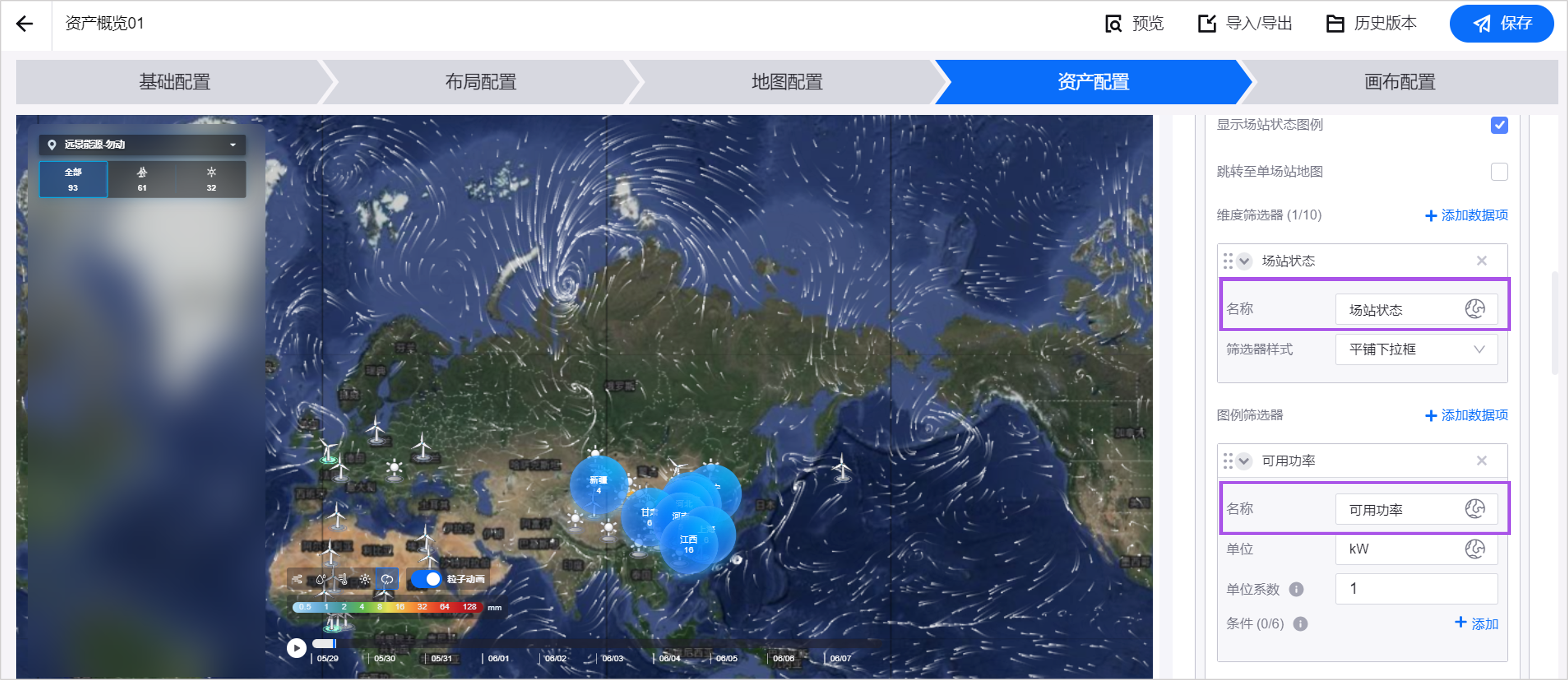Click the 保存 save button
Image resolution: width=1568 pixels, height=680 pixels.
click(x=1501, y=24)
